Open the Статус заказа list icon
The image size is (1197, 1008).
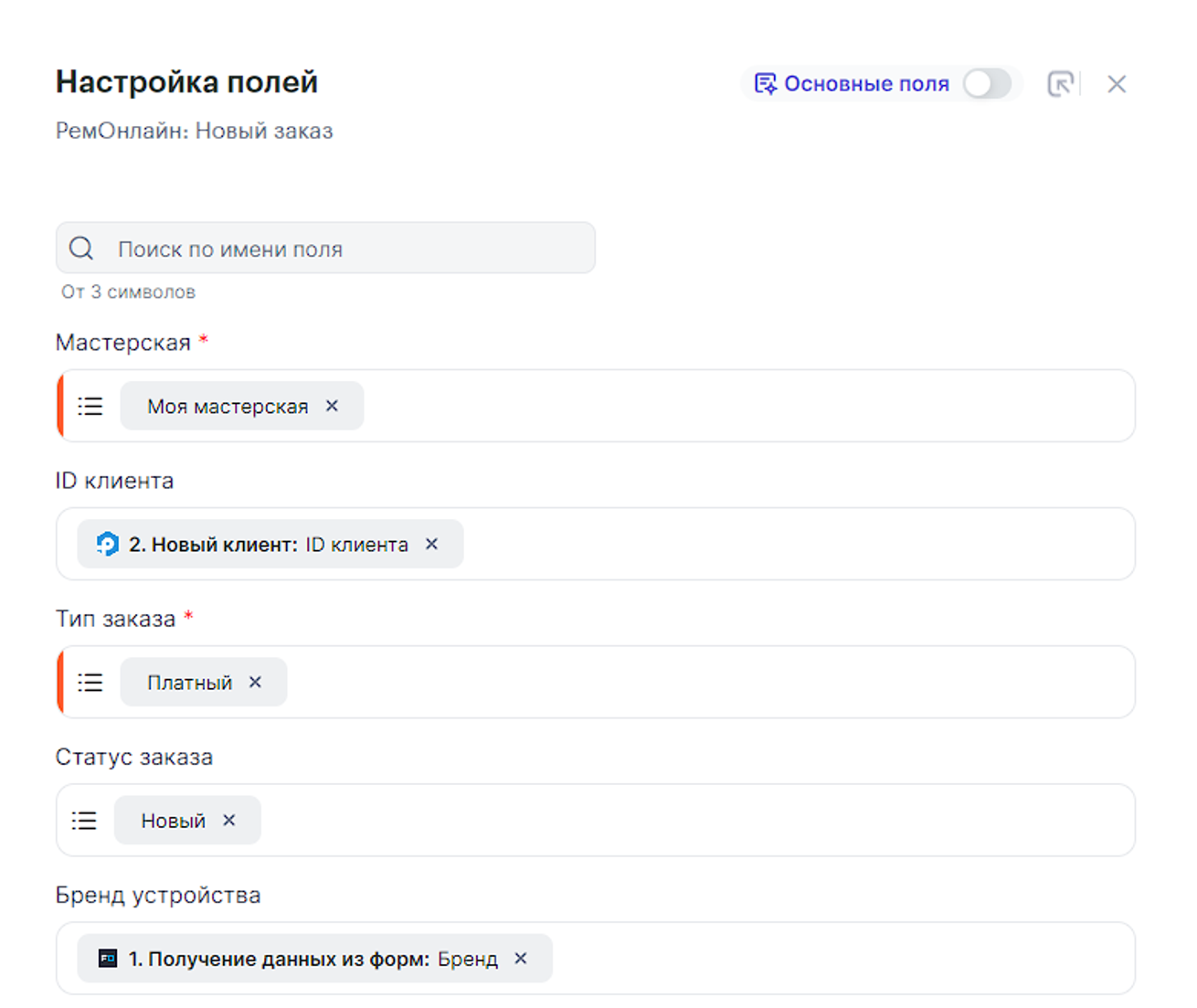pyautogui.click(x=84, y=821)
